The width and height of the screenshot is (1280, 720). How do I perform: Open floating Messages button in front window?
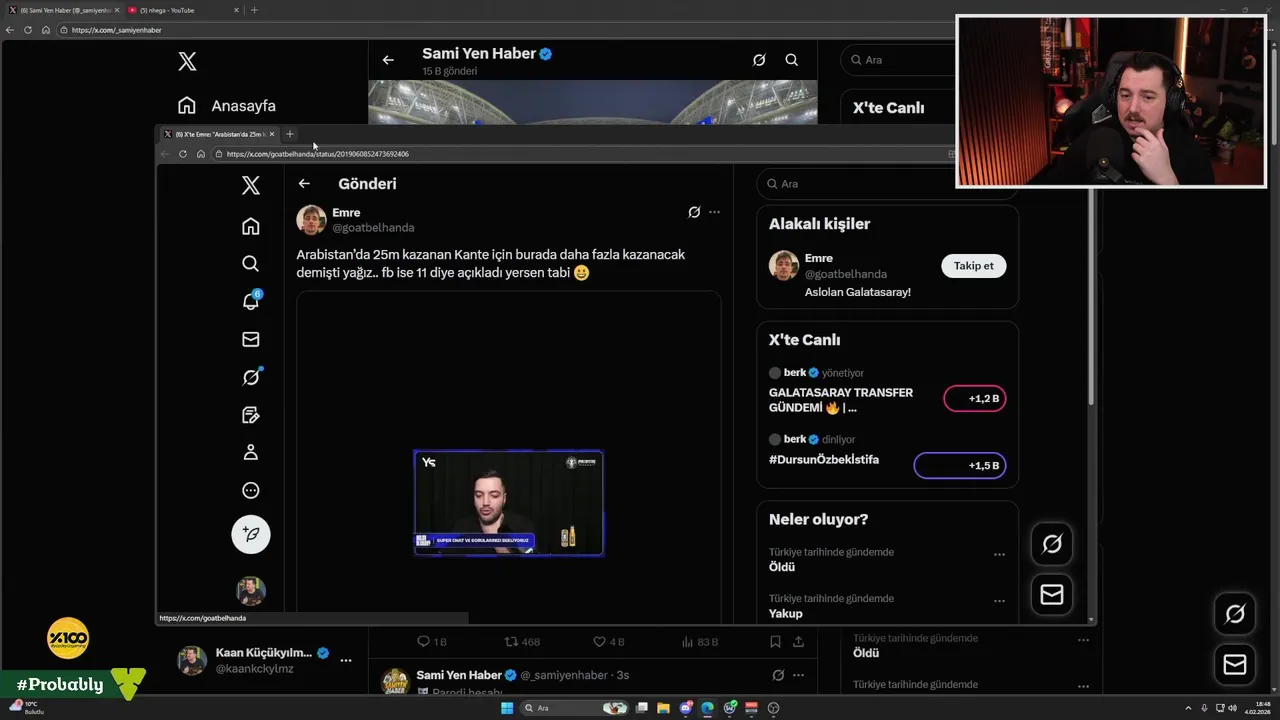[1052, 595]
